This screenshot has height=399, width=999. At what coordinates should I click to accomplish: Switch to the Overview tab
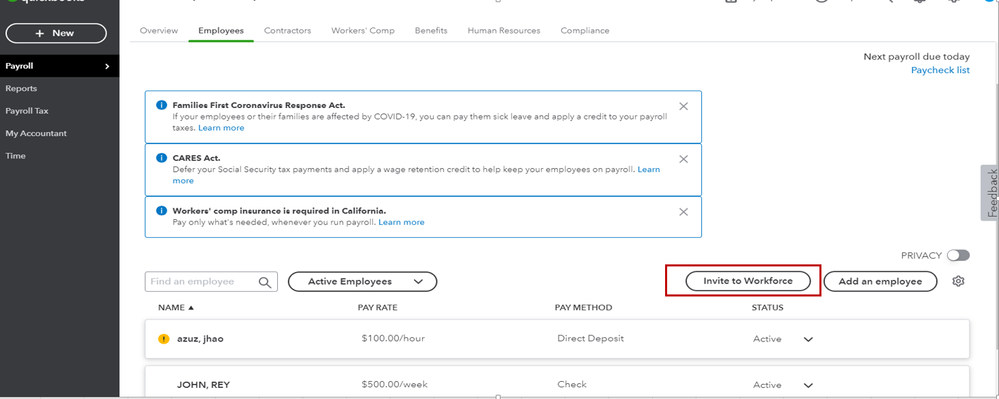point(159,31)
